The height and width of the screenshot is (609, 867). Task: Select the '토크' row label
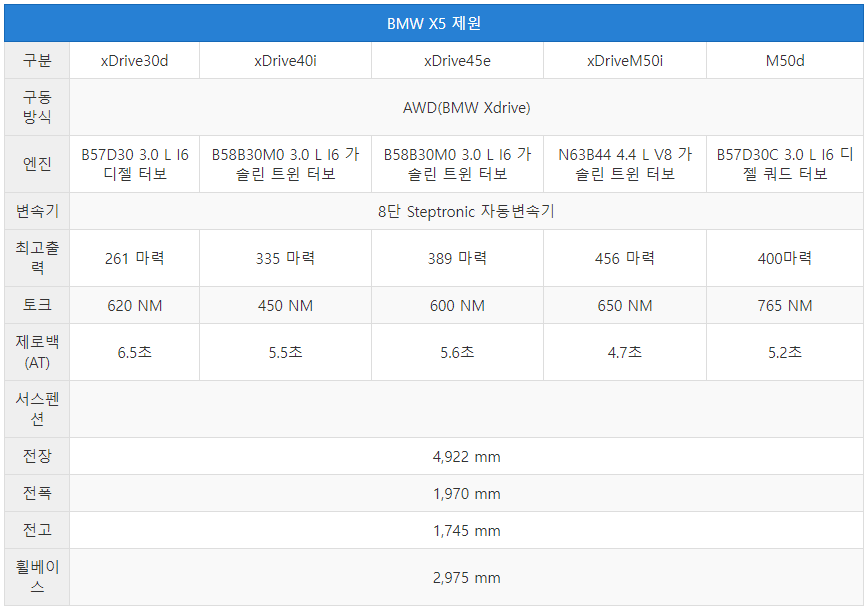pyautogui.click(x=37, y=305)
